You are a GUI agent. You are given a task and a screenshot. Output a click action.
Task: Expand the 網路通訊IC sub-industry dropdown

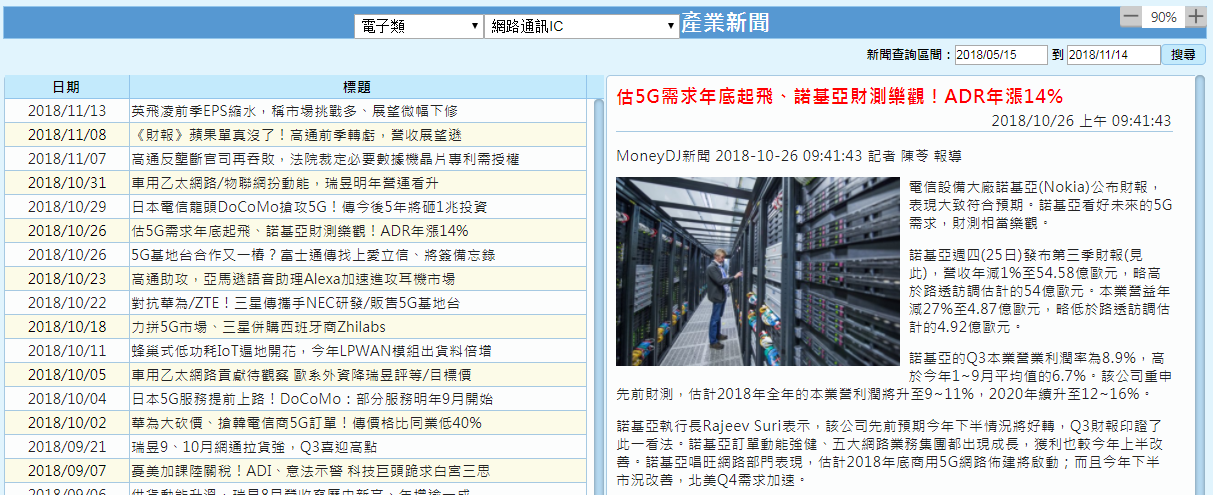(581, 26)
